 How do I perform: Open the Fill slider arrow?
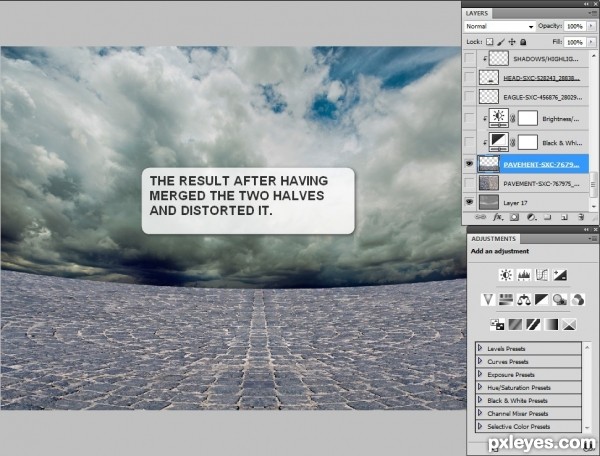point(591,42)
